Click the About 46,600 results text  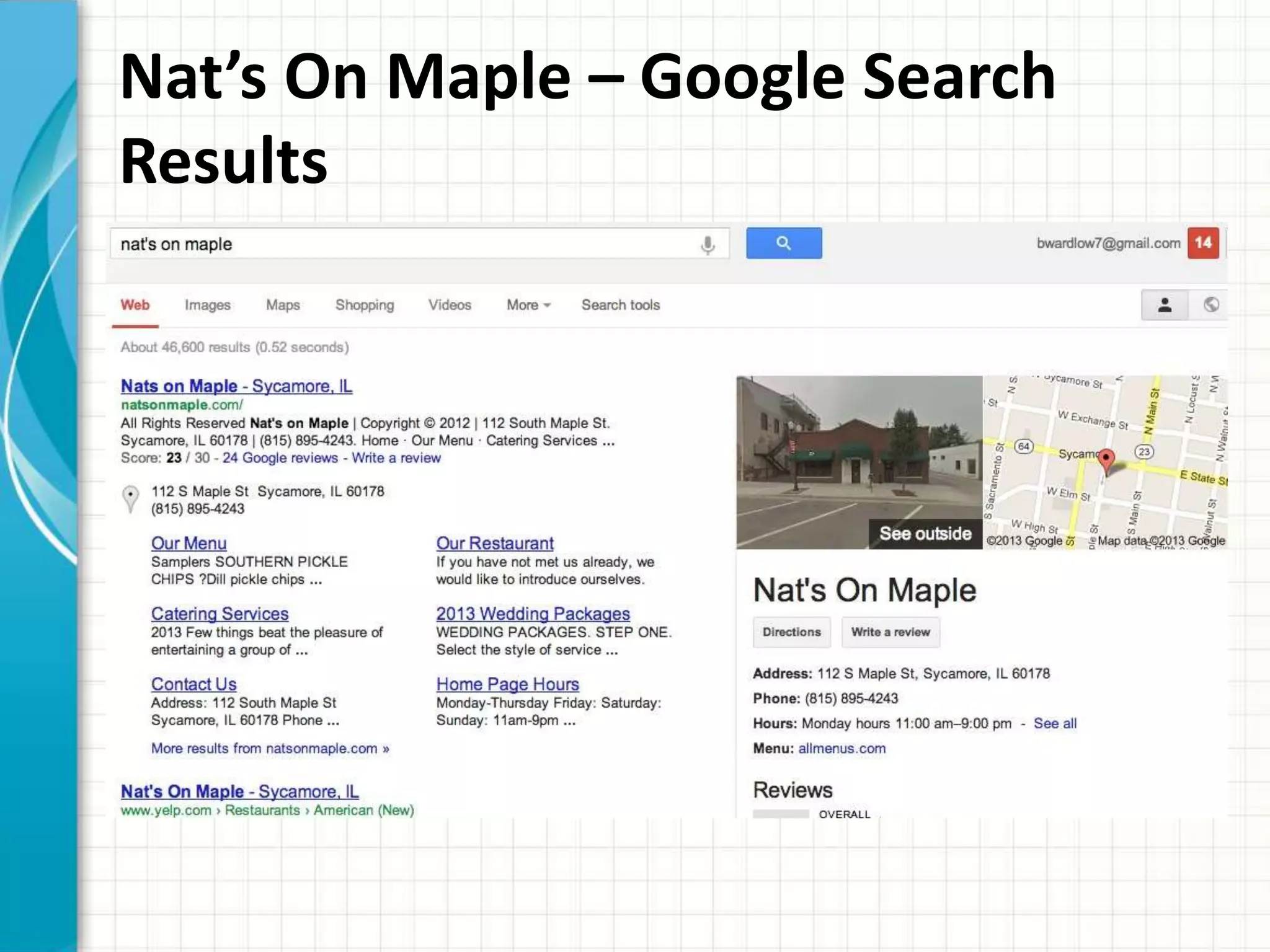point(234,347)
